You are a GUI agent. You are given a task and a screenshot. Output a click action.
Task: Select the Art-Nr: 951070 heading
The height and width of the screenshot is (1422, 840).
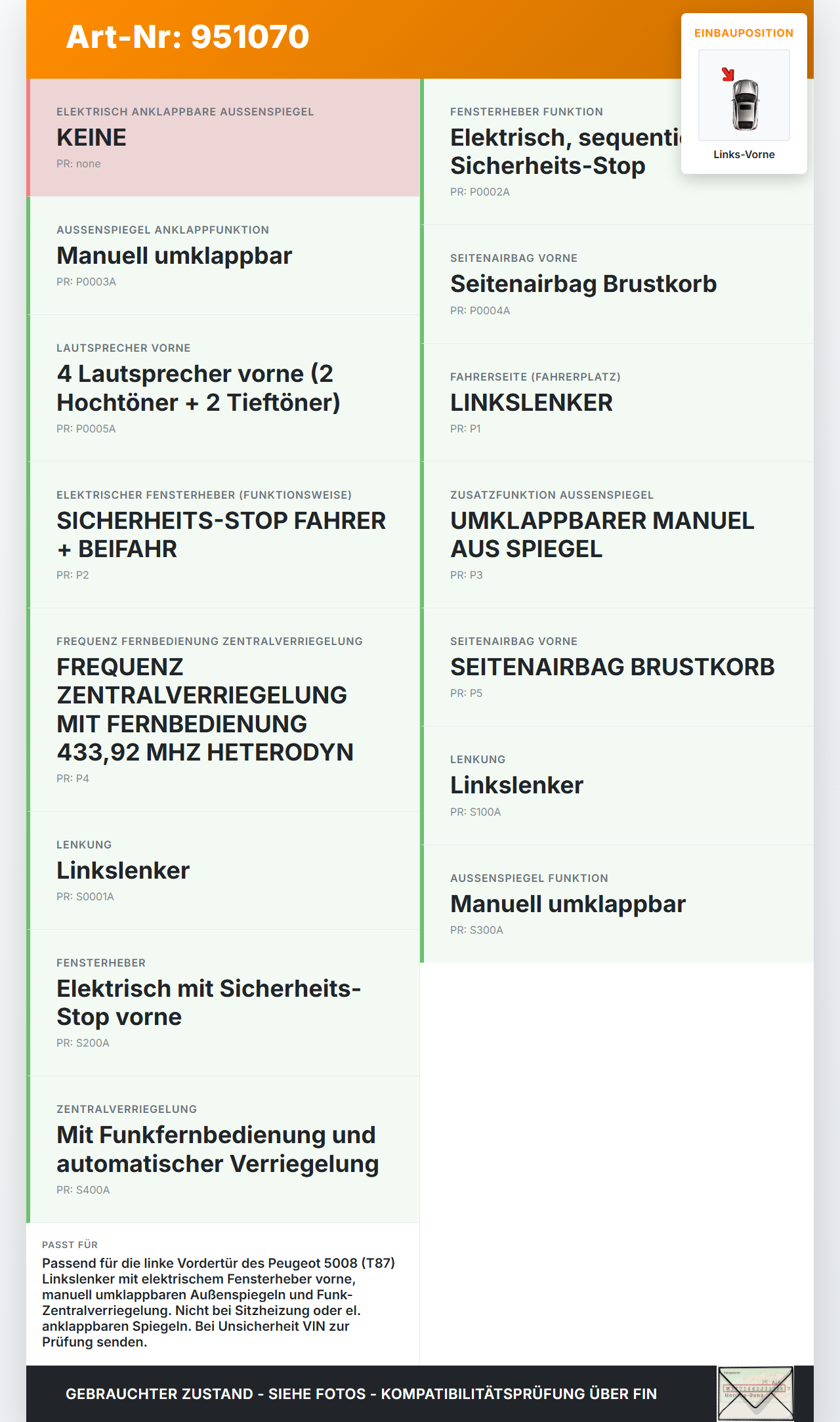[188, 37]
